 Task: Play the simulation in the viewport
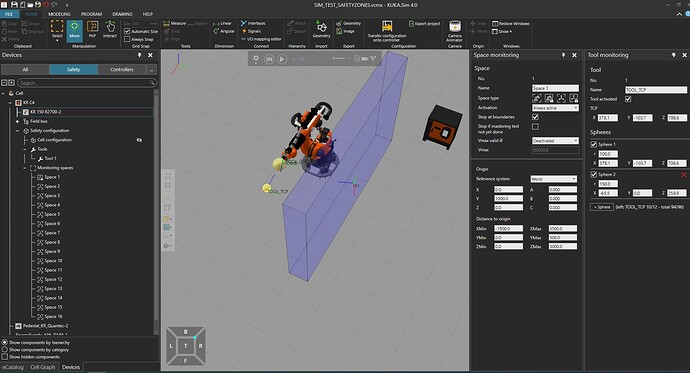pyautogui.click(x=282, y=59)
